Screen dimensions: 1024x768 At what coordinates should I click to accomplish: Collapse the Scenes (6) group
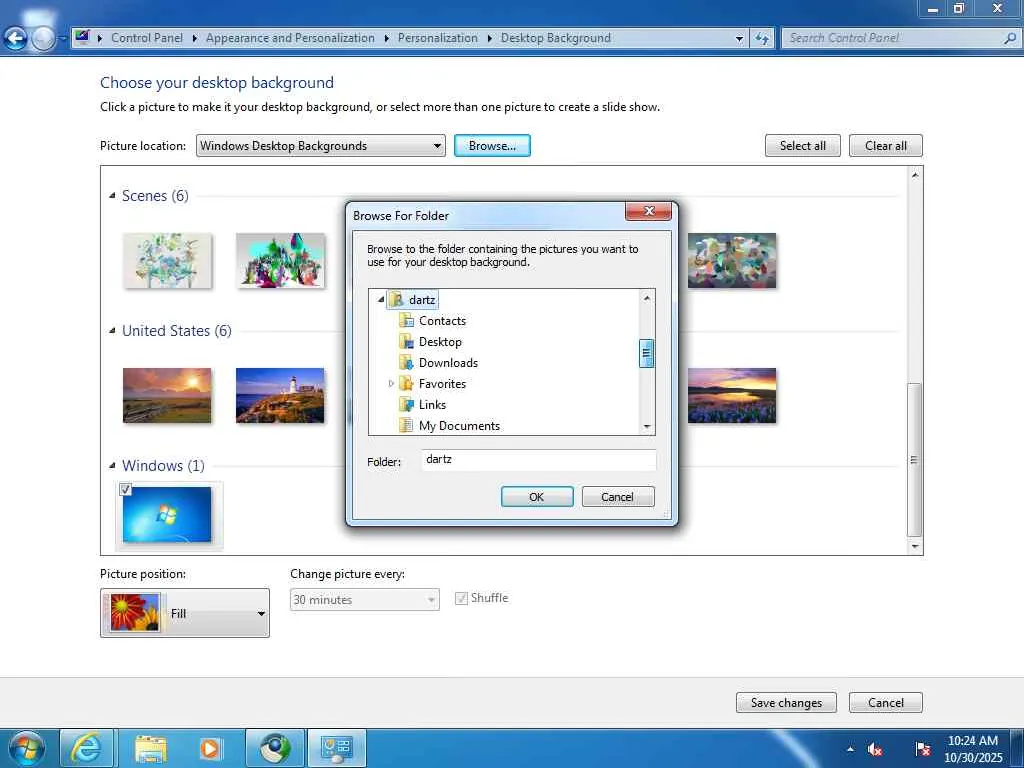[112, 195]
